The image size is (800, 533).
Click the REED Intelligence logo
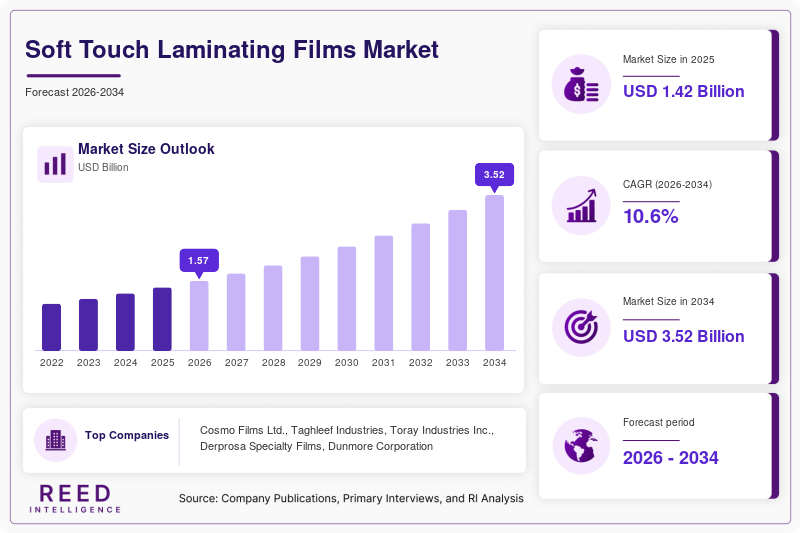tap(75, 498)
